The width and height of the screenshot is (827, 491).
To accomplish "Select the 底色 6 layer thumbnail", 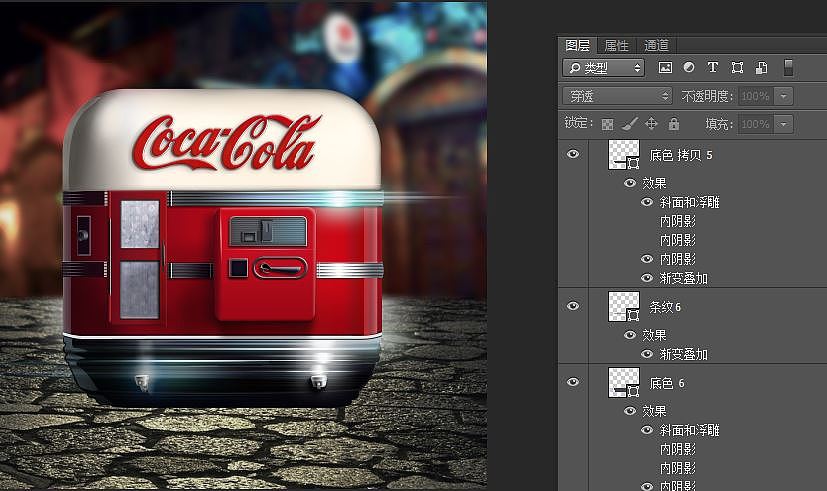I will [624, 382].
